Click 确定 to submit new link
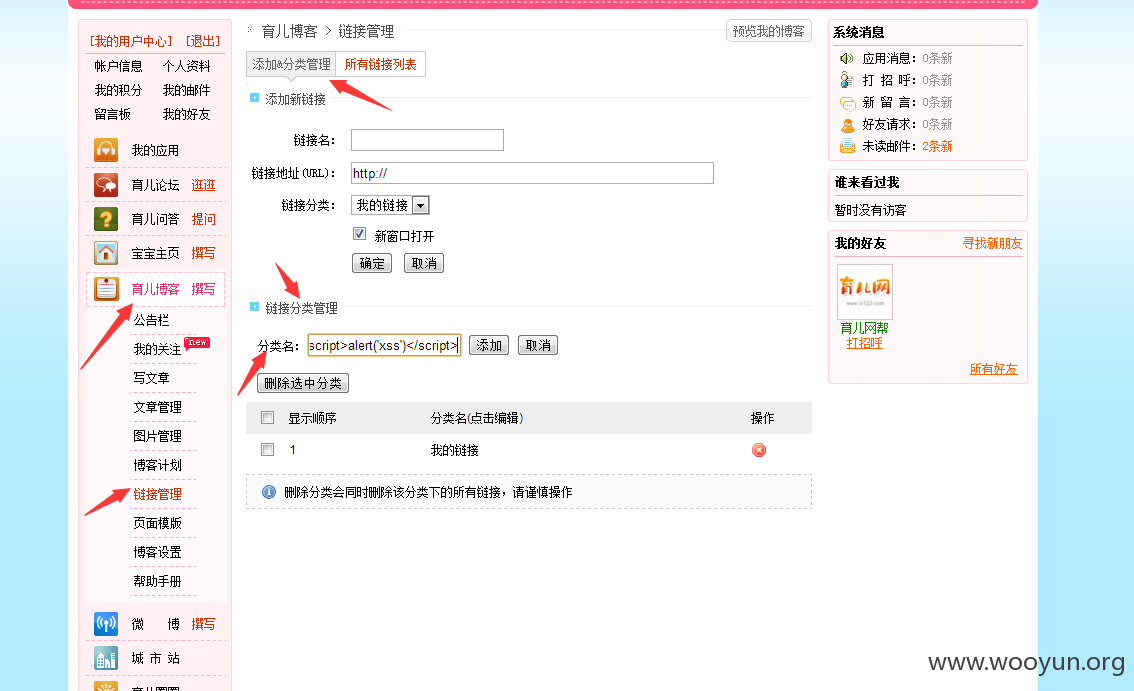This screenshot has height=691, width=1134. [372, 263]
